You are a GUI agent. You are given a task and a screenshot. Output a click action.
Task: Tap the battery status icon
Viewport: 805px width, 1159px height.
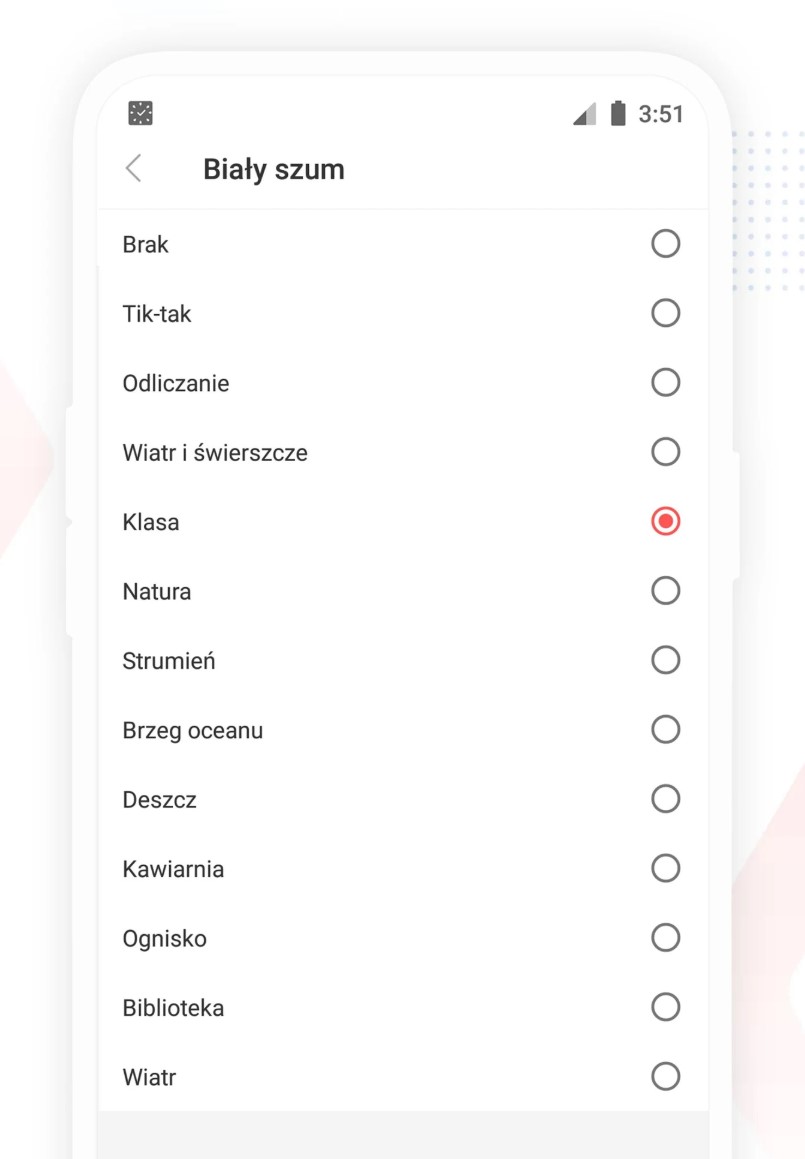[x=618, y=113]
